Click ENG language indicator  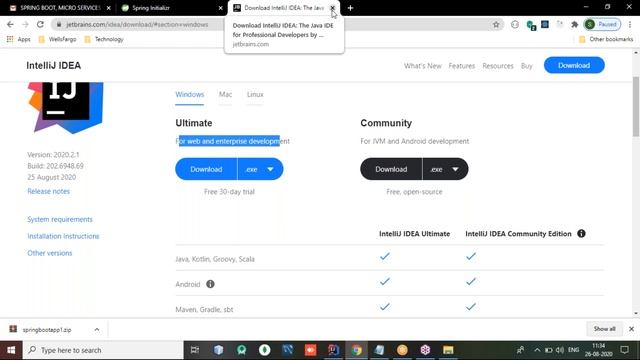click(x=573, y=350)
